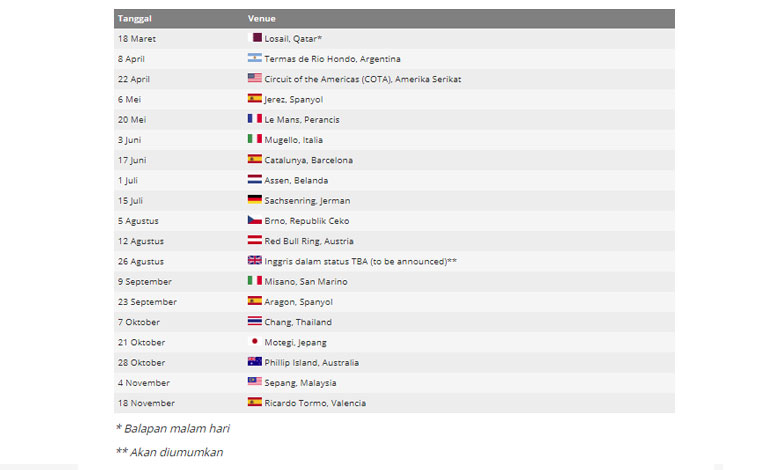Image resolution: width=780 pixels, height=470 pixels.
Task: Click the Czech flag beside Brno
Action: (255, 220)
